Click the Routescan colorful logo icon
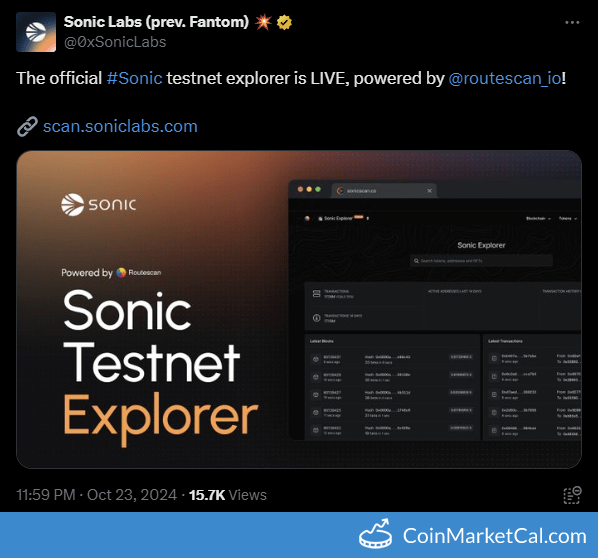Image resolution: width=598 pixels, height=558 pixels. tap(121, 272)
